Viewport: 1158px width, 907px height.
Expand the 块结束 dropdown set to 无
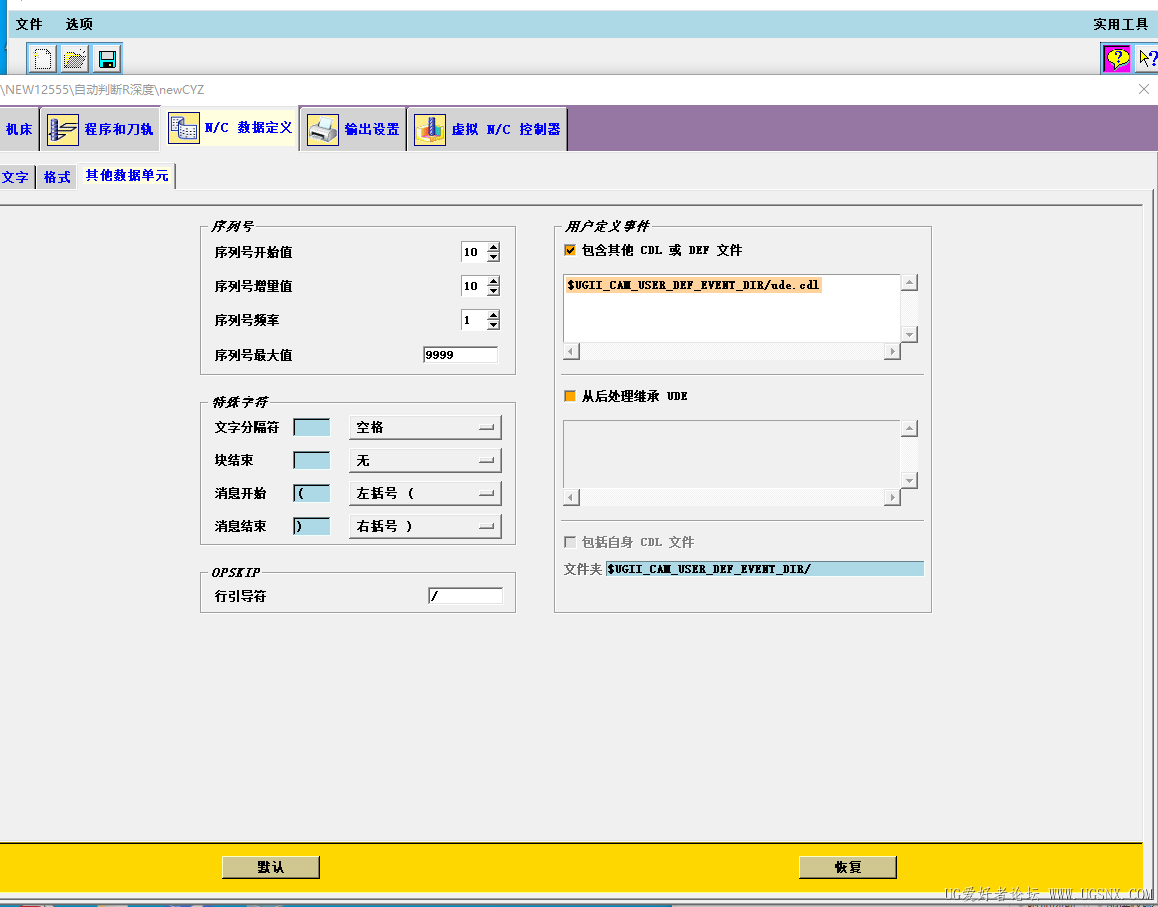coord(425,459)
